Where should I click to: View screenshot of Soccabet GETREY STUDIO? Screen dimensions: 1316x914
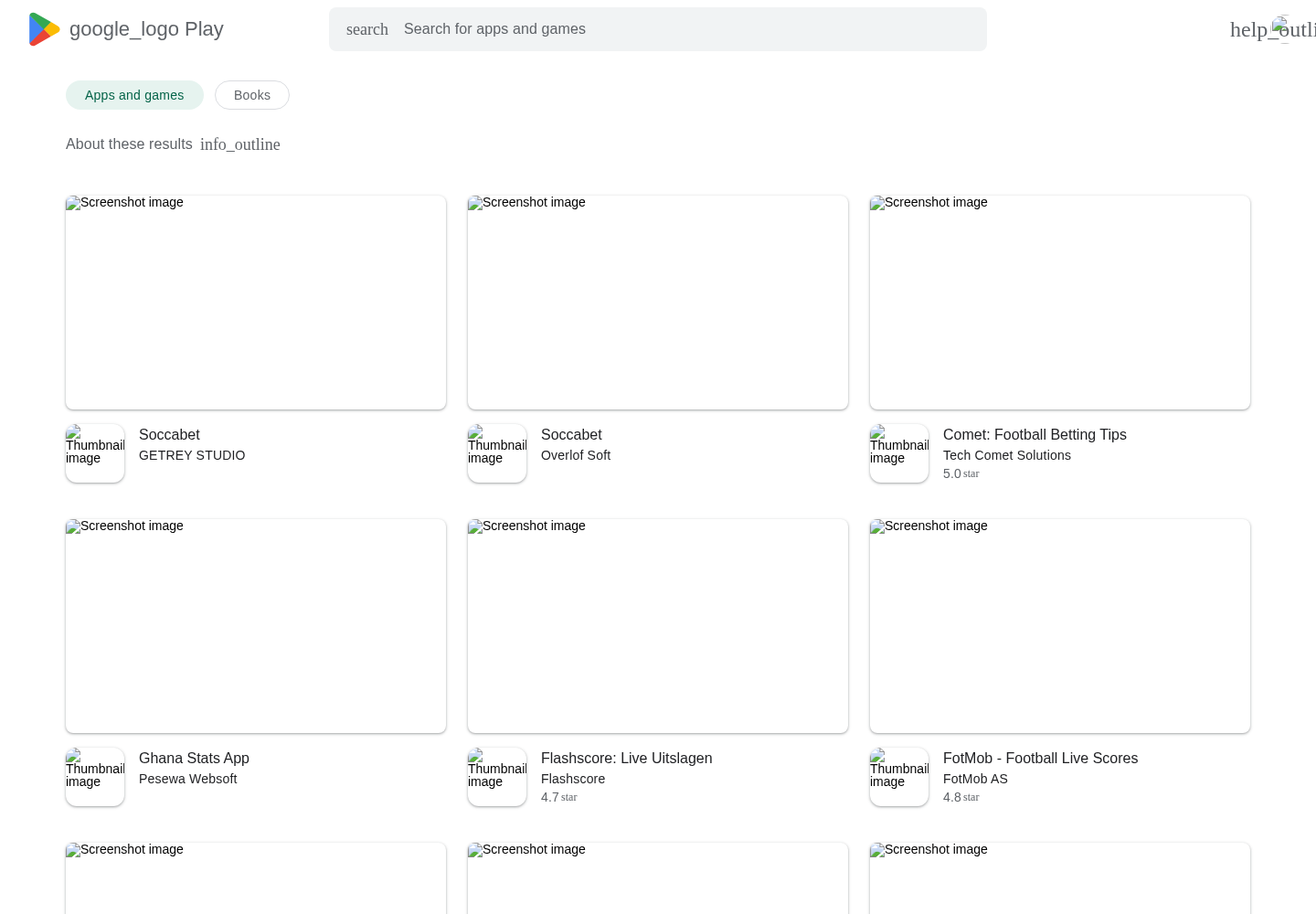coord(256,303)
